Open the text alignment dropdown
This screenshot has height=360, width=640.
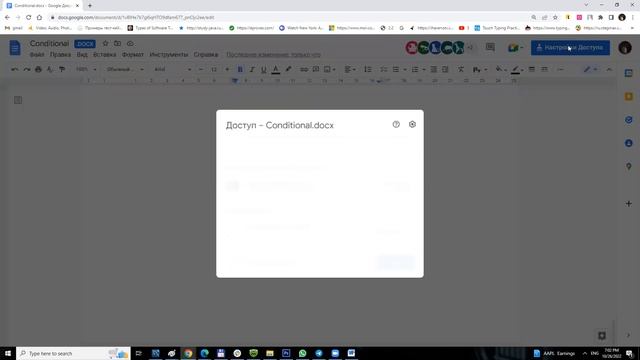pos(350,69)
